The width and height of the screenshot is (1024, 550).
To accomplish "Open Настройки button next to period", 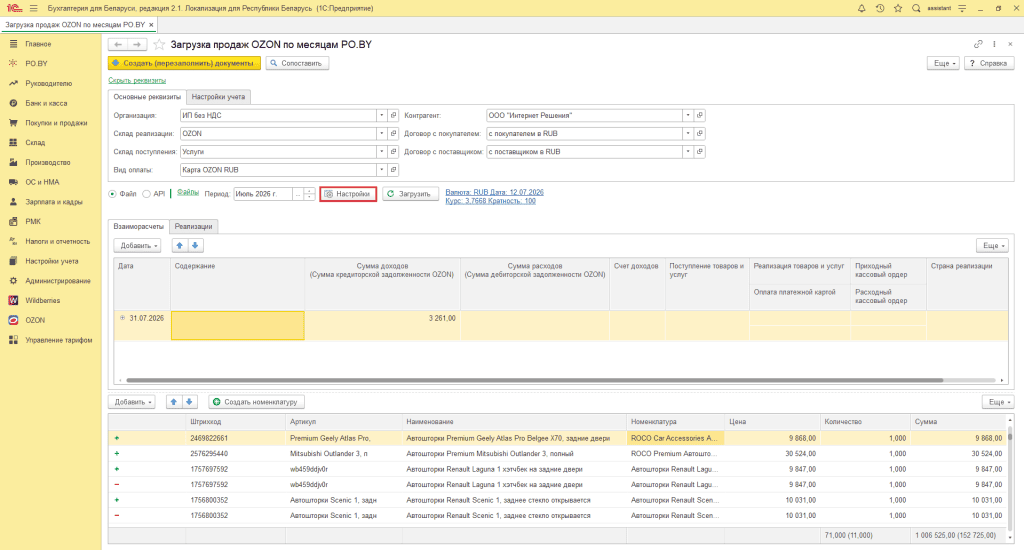I will [348, 194].
